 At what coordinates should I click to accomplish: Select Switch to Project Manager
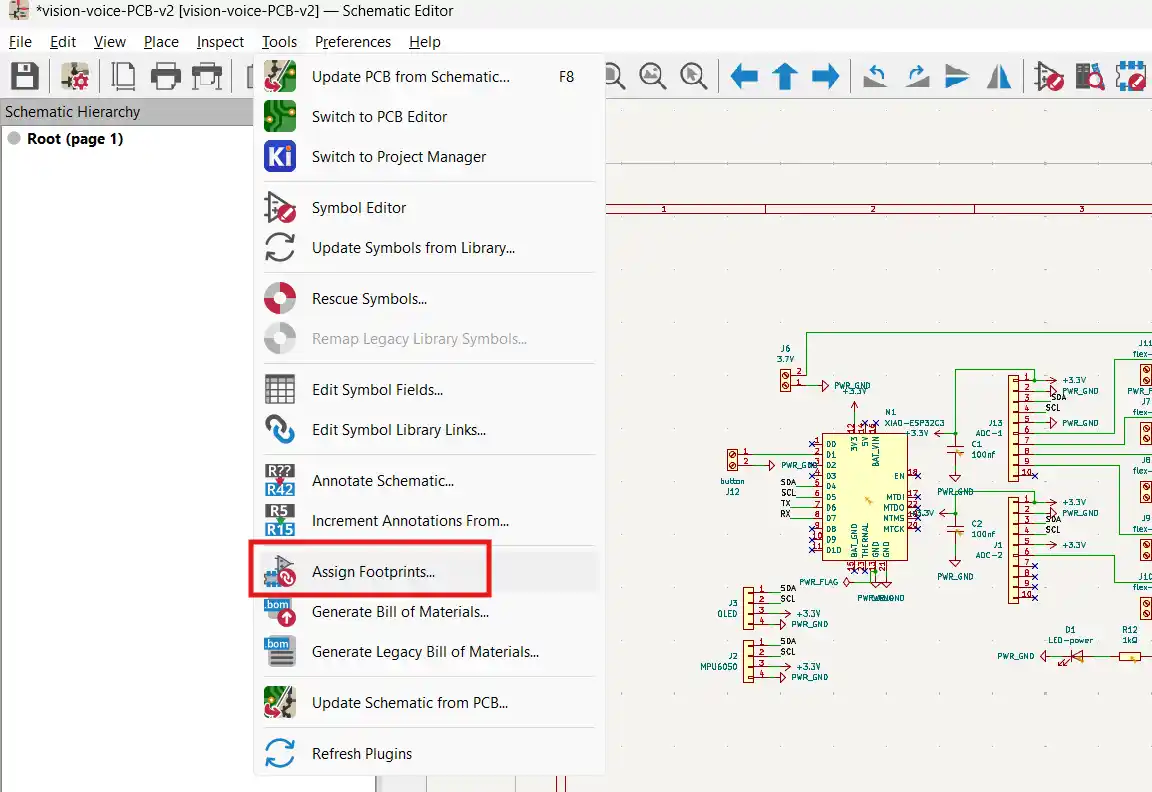pyautogui.click(x=429, y=156)
